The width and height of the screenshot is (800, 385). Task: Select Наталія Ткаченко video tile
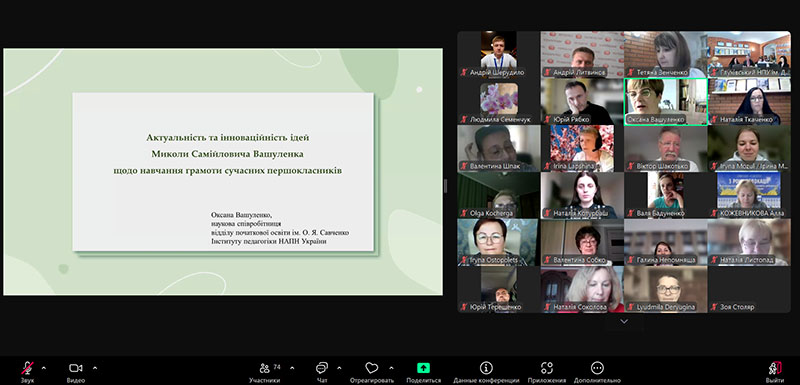pyautogui.click(x=749, y=101)
